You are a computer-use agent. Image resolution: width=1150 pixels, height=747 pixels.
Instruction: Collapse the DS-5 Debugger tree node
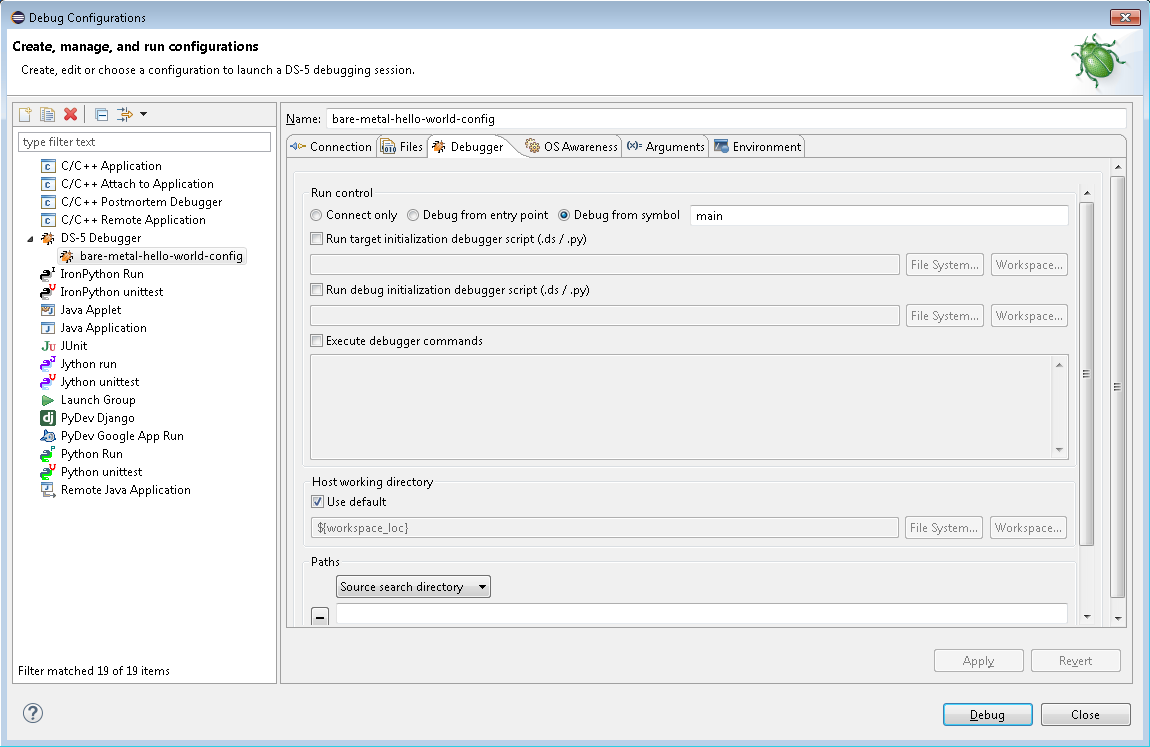(30, 238)
